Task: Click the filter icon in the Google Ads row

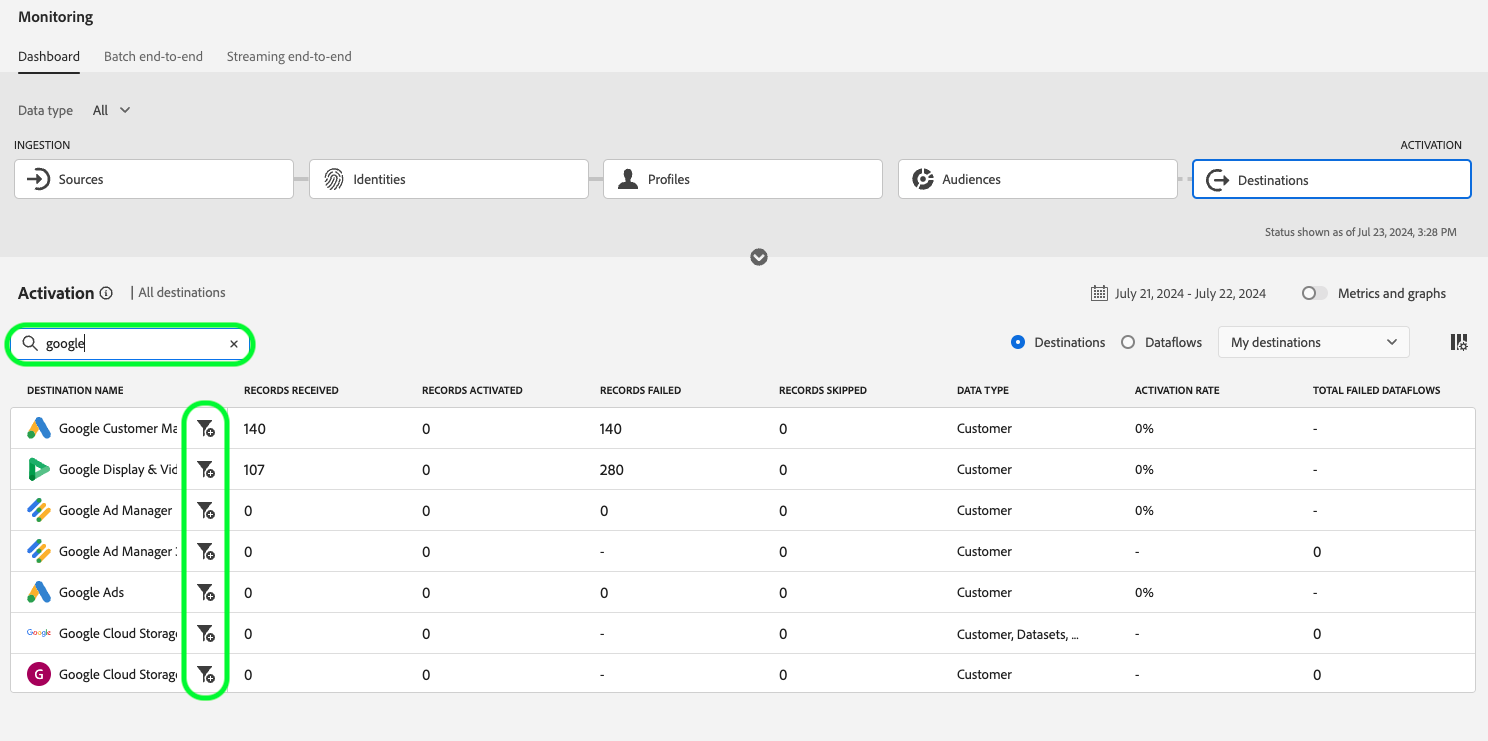Action: pyautogui.click(x=205, y=593)
